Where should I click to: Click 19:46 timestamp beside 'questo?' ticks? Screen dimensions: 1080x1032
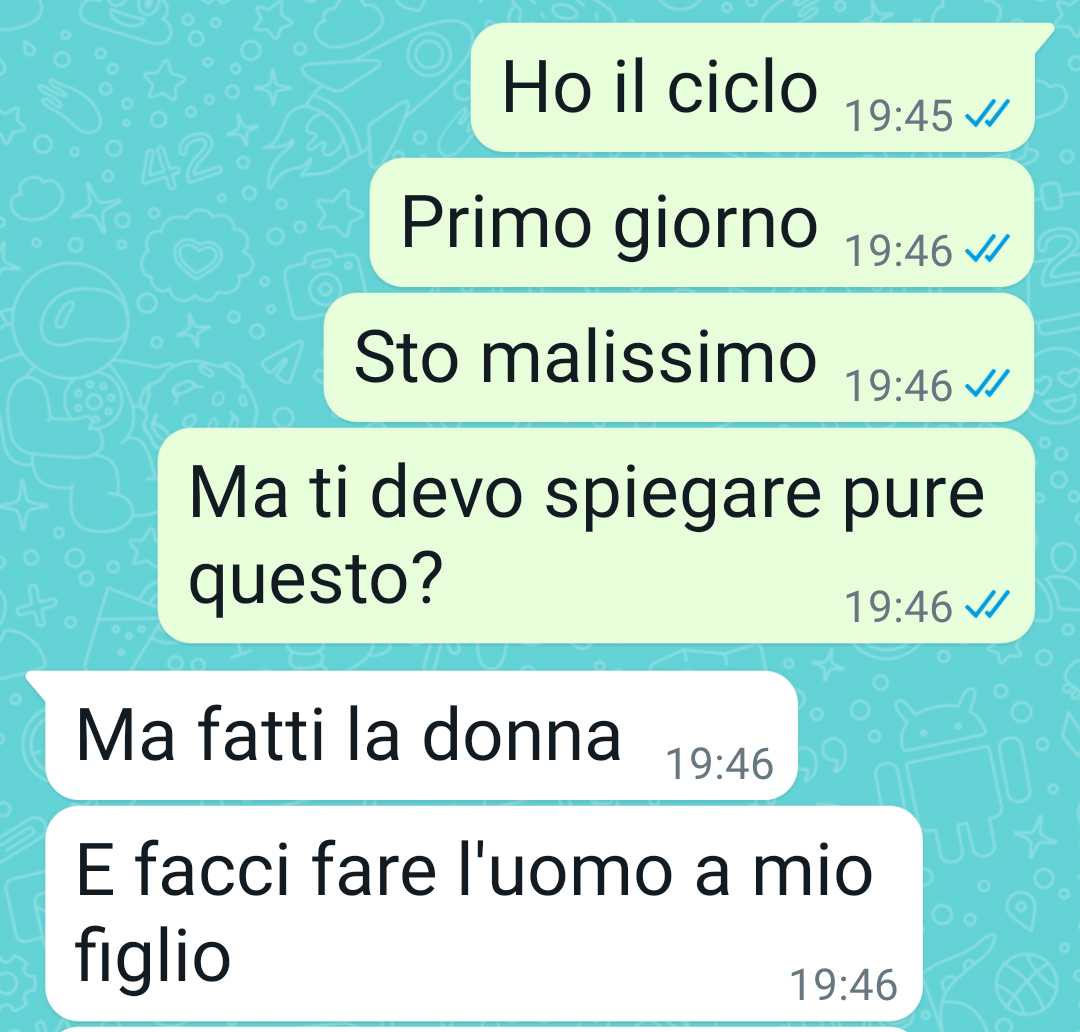pos(899,607)
